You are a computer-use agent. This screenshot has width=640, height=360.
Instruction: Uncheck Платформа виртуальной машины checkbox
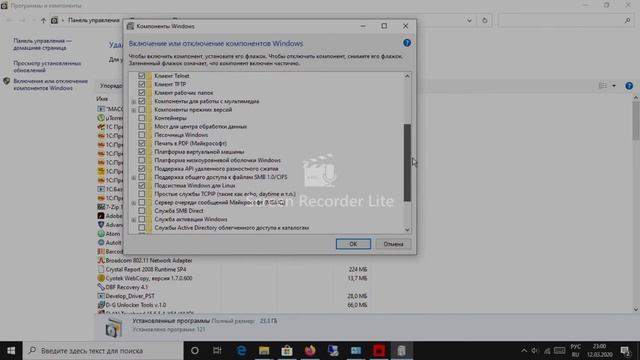click(142, 151)
